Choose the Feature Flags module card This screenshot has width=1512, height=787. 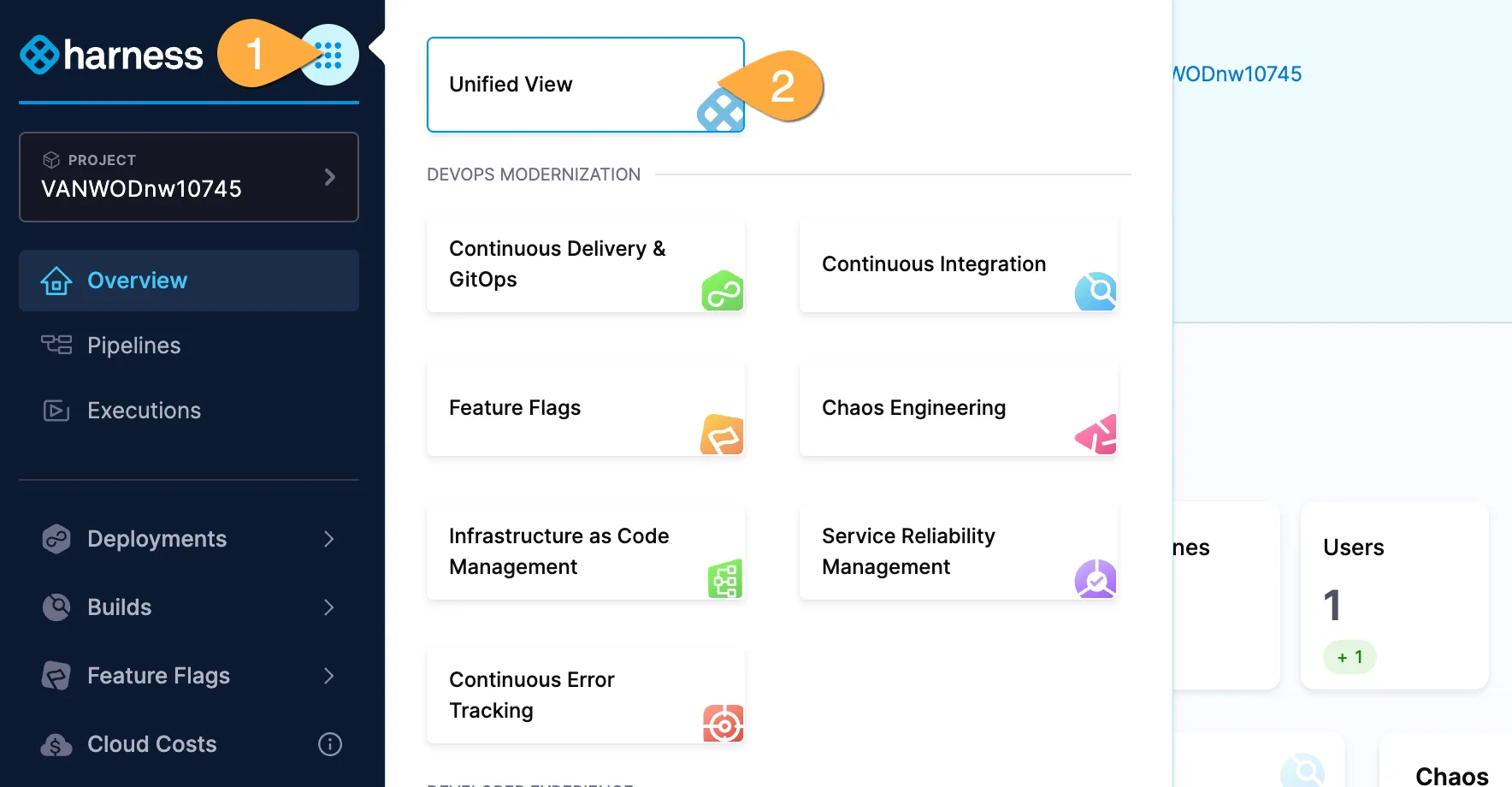tap(585, 408)
